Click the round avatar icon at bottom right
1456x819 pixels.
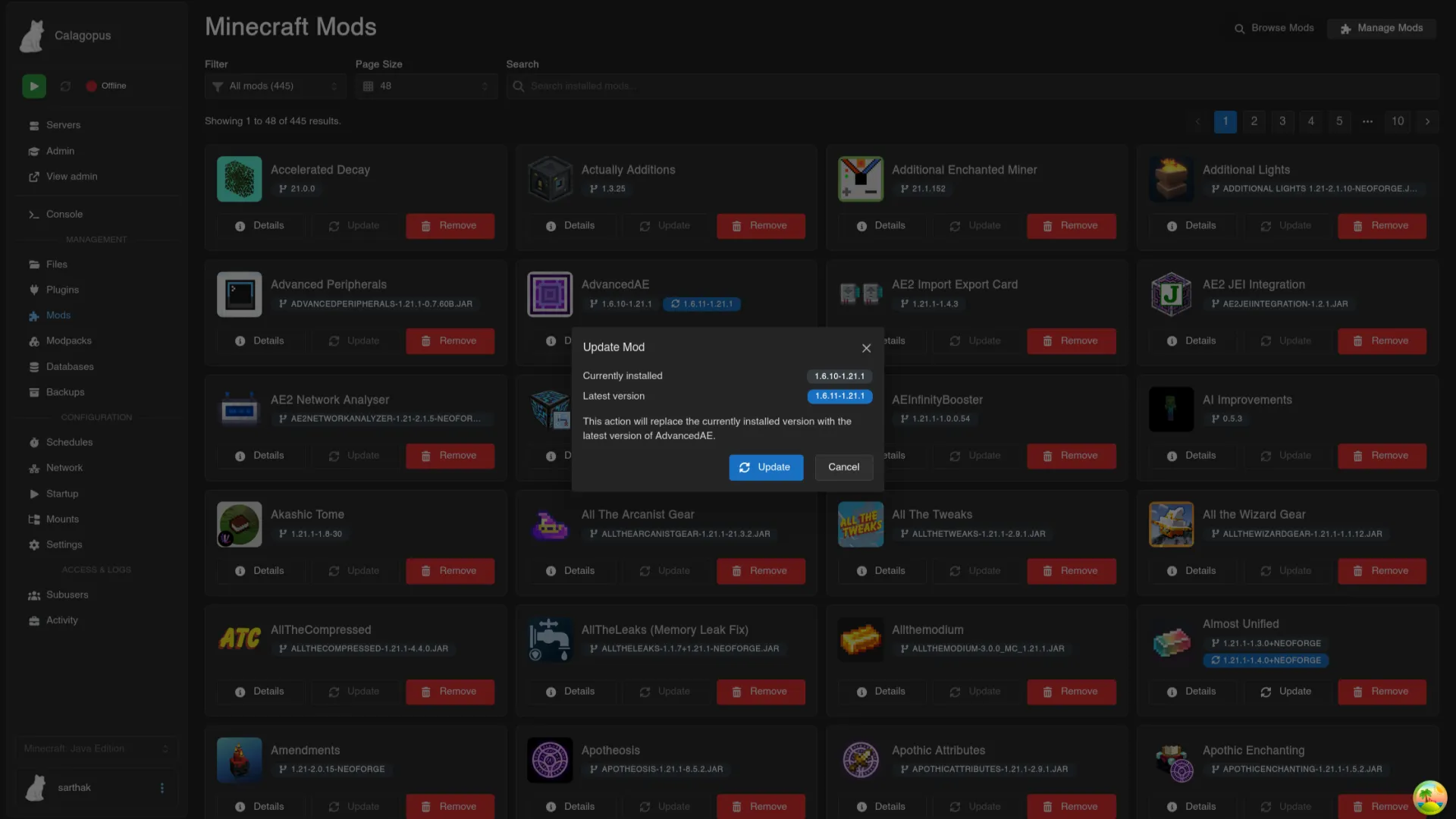click(1429, 796)
